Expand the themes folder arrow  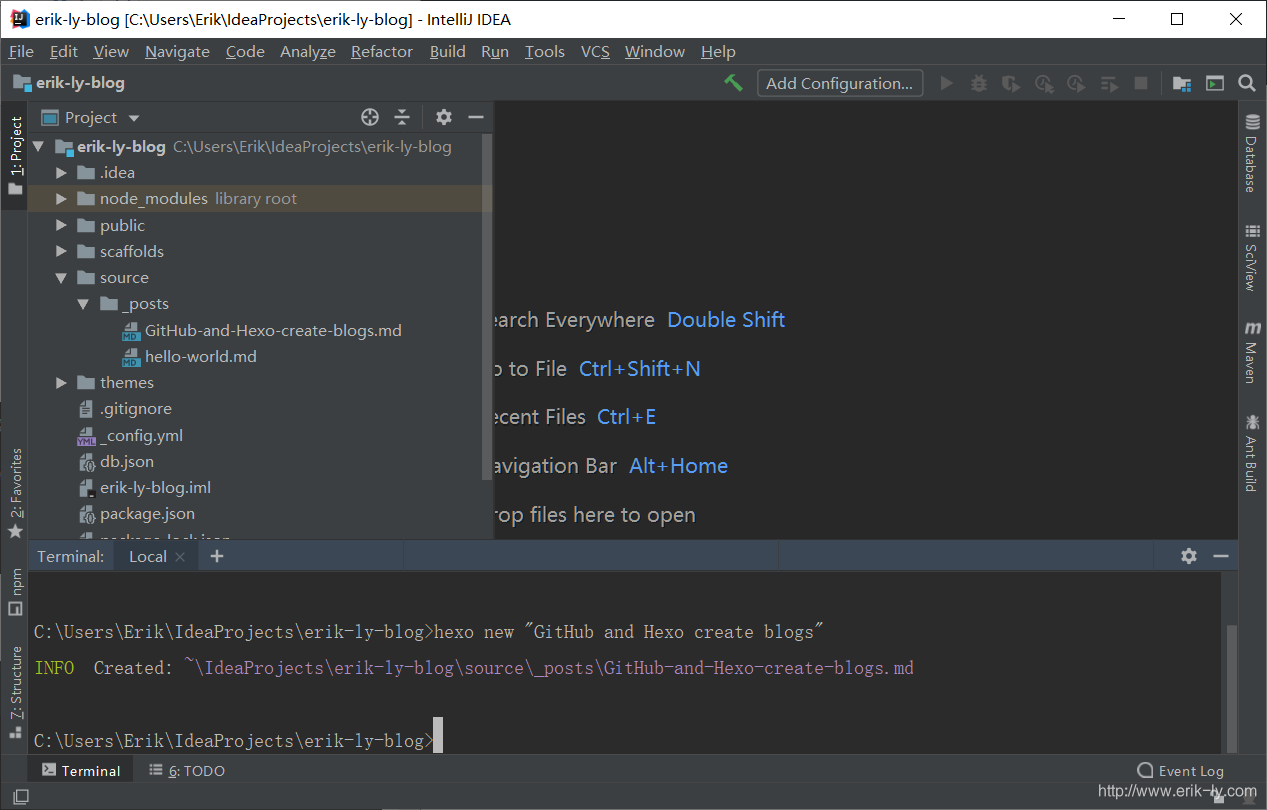click(62, 383)
